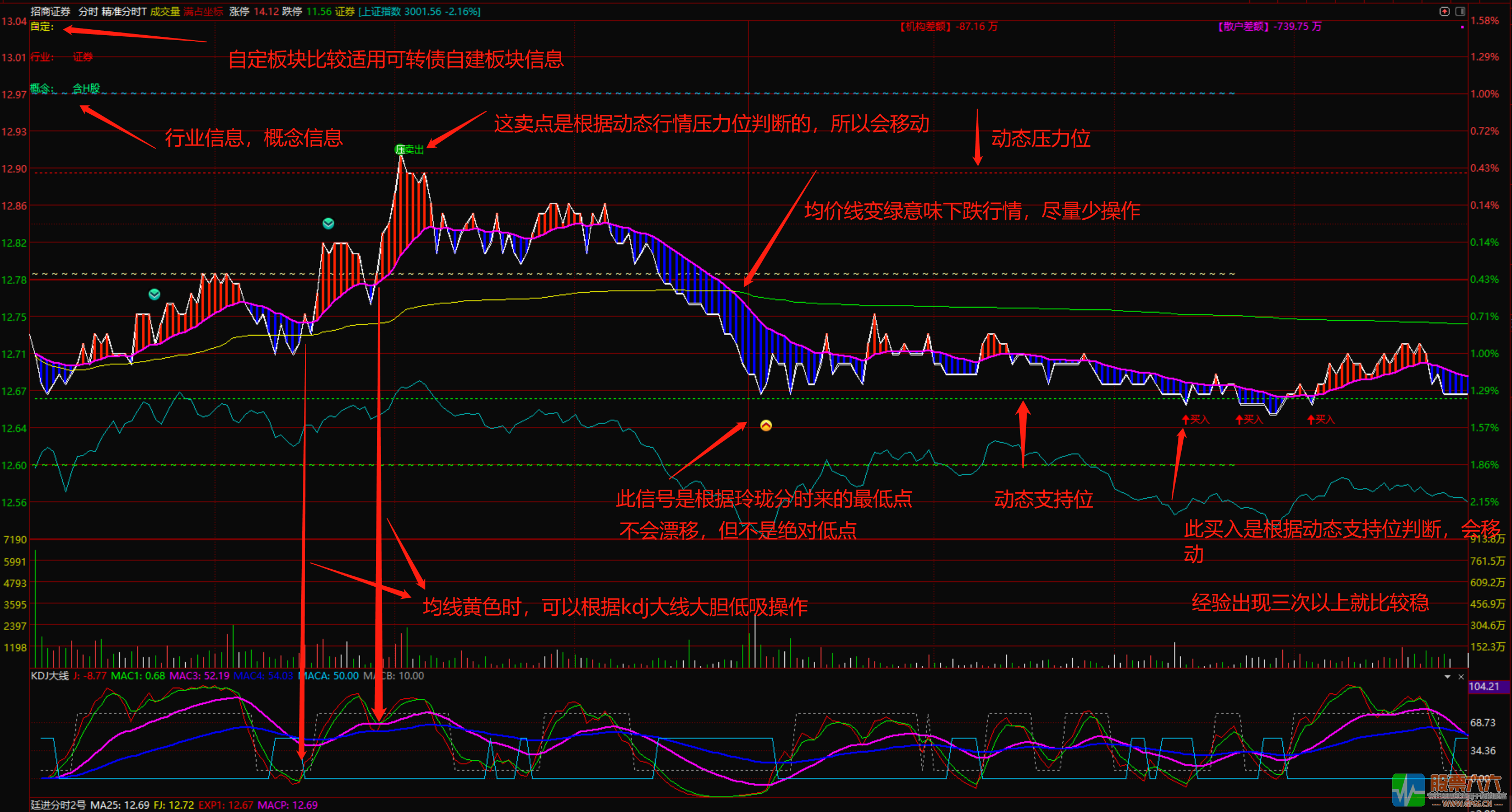
Task: Click the 概念: 含H股 concept info
Action: (65, 88)
